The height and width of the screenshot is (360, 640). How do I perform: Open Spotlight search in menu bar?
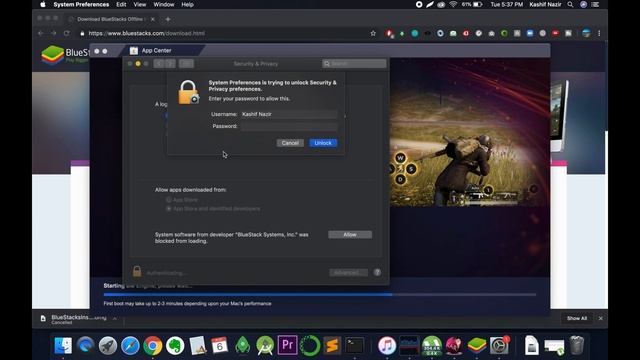point(570,4)
